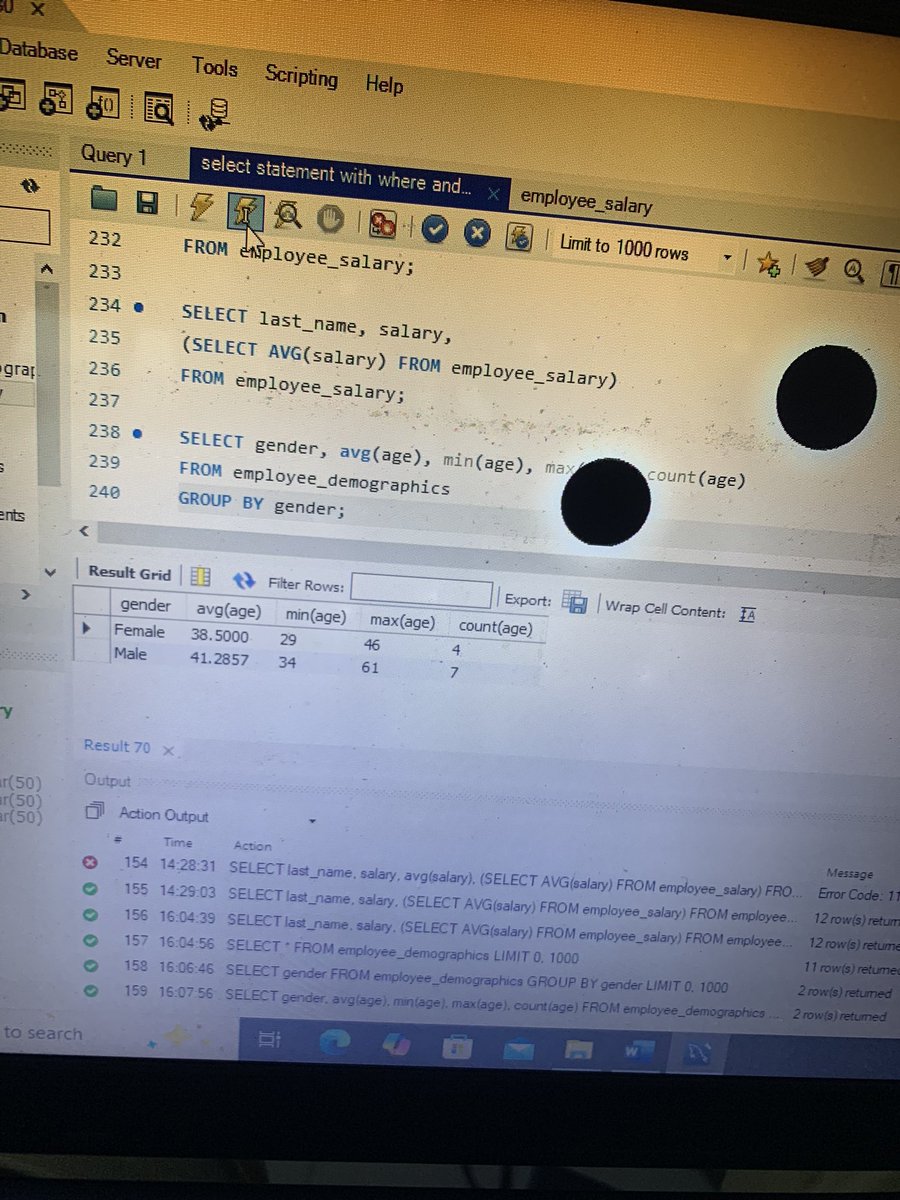Image resolution: width=900 pixels, height=1200 pixels.
Task: Save the script with the floppy disk icon
Action: pos(146,203)
